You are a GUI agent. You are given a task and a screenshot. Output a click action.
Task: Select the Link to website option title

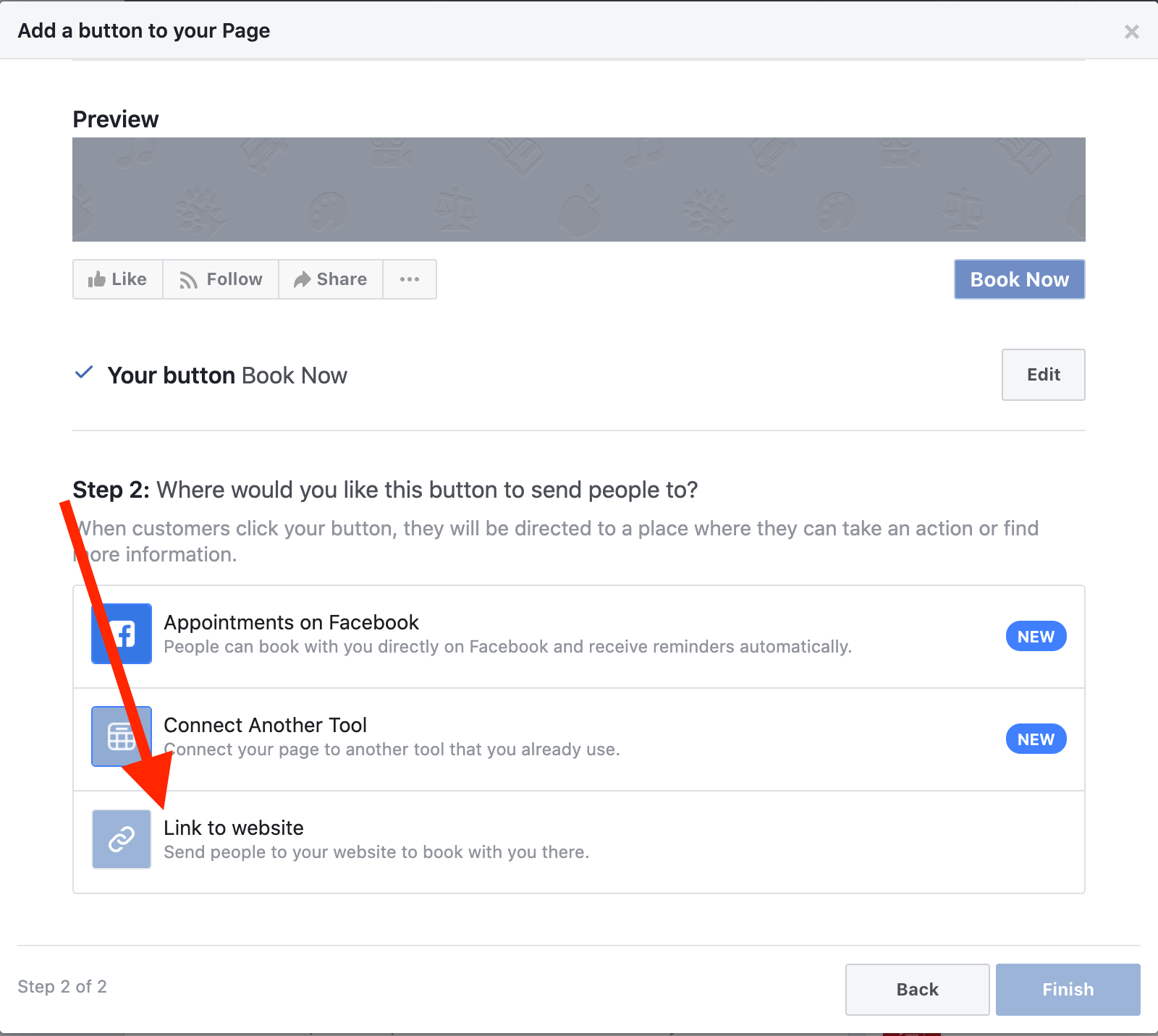click(234, 828)
